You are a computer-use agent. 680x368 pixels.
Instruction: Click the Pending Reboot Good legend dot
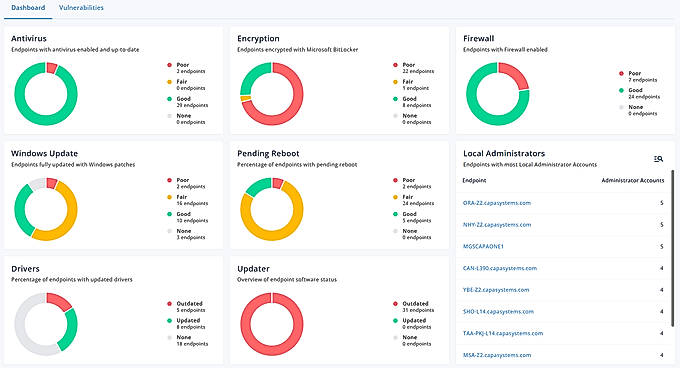tap(395, 214)
